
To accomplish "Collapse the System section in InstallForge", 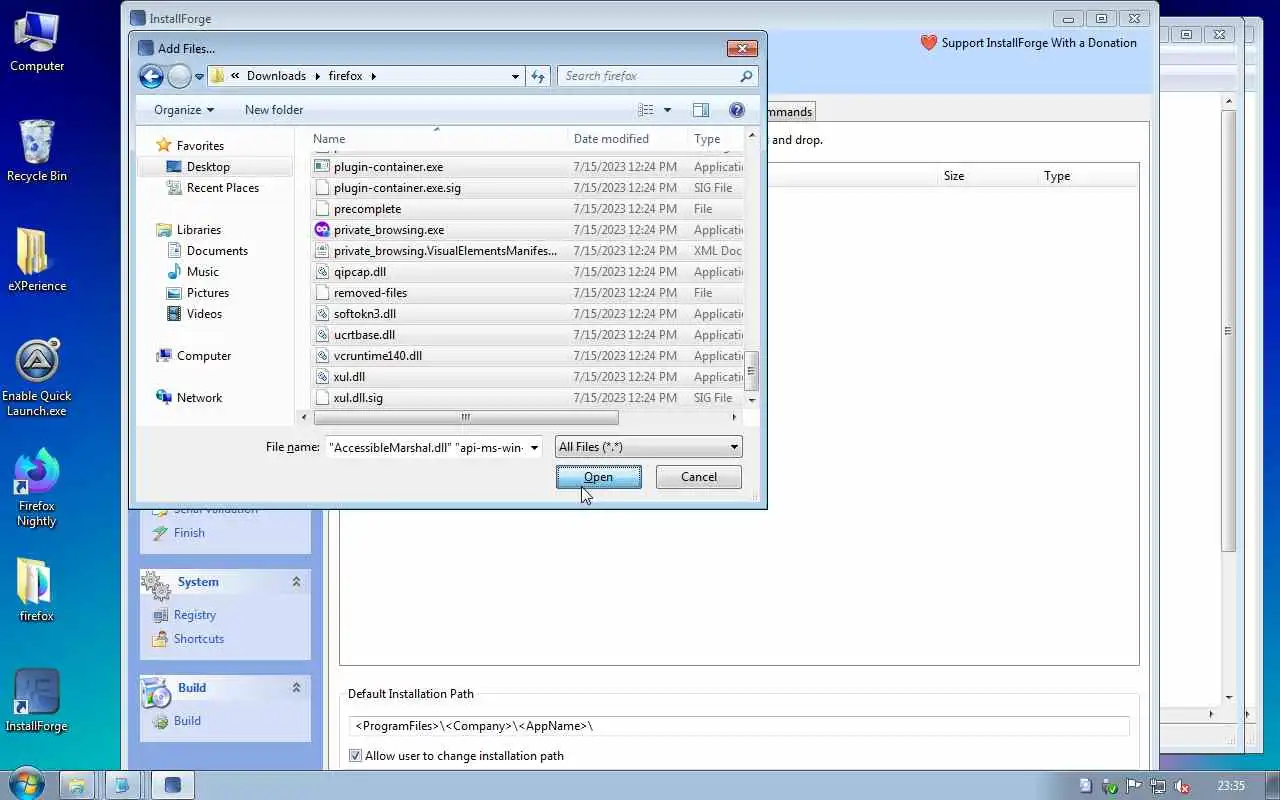I will click(x=296, y=582).
